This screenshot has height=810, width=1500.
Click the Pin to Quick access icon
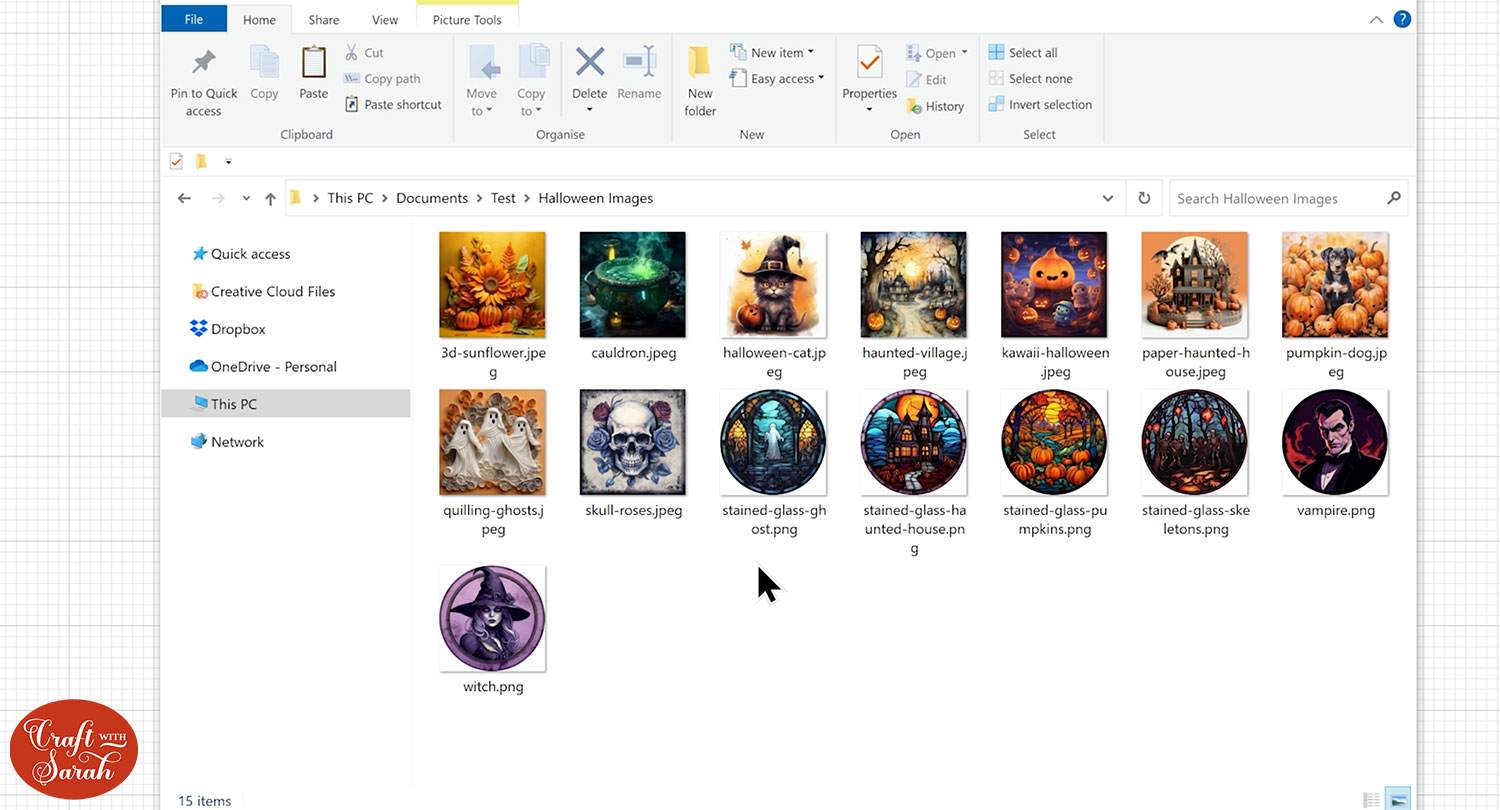click(203, 64)
